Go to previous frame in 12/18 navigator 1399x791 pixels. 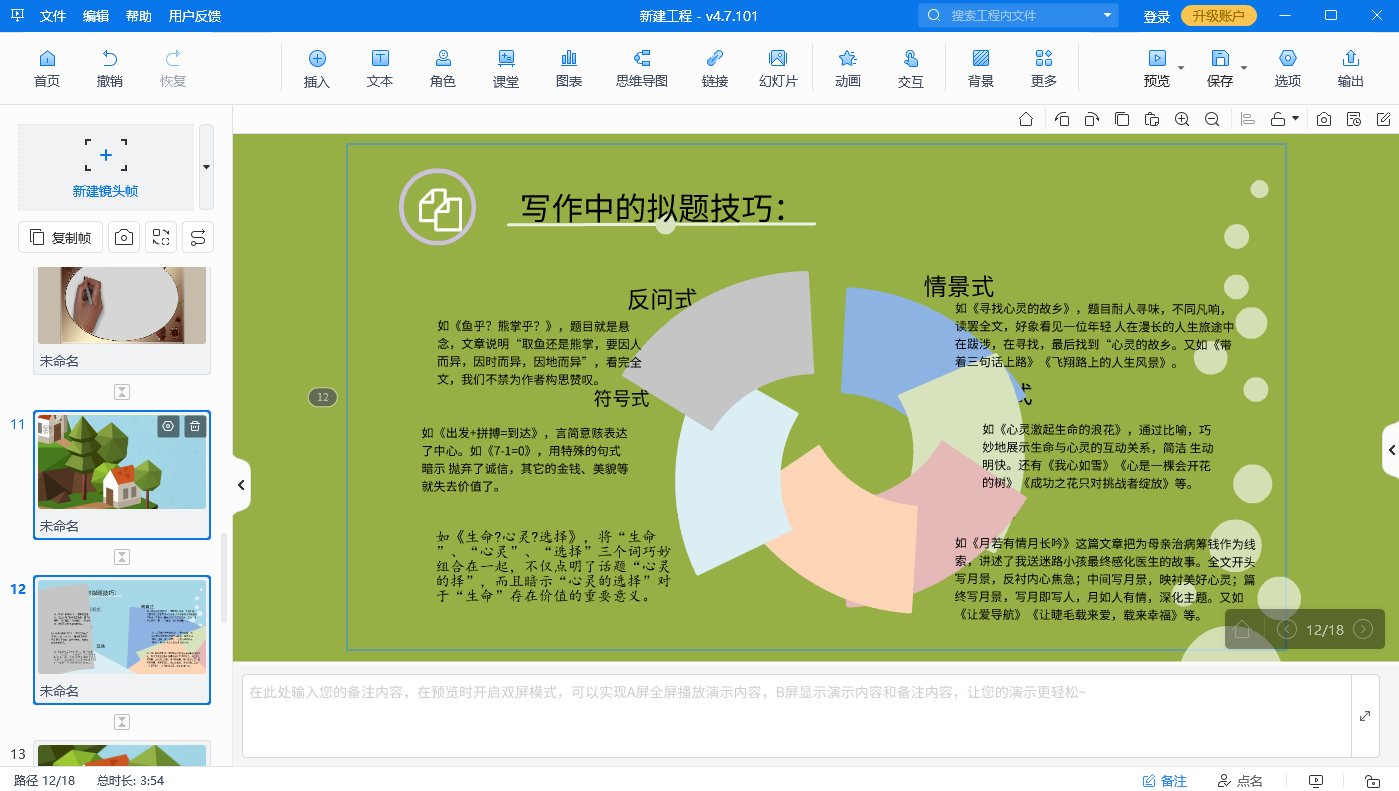1287,629
